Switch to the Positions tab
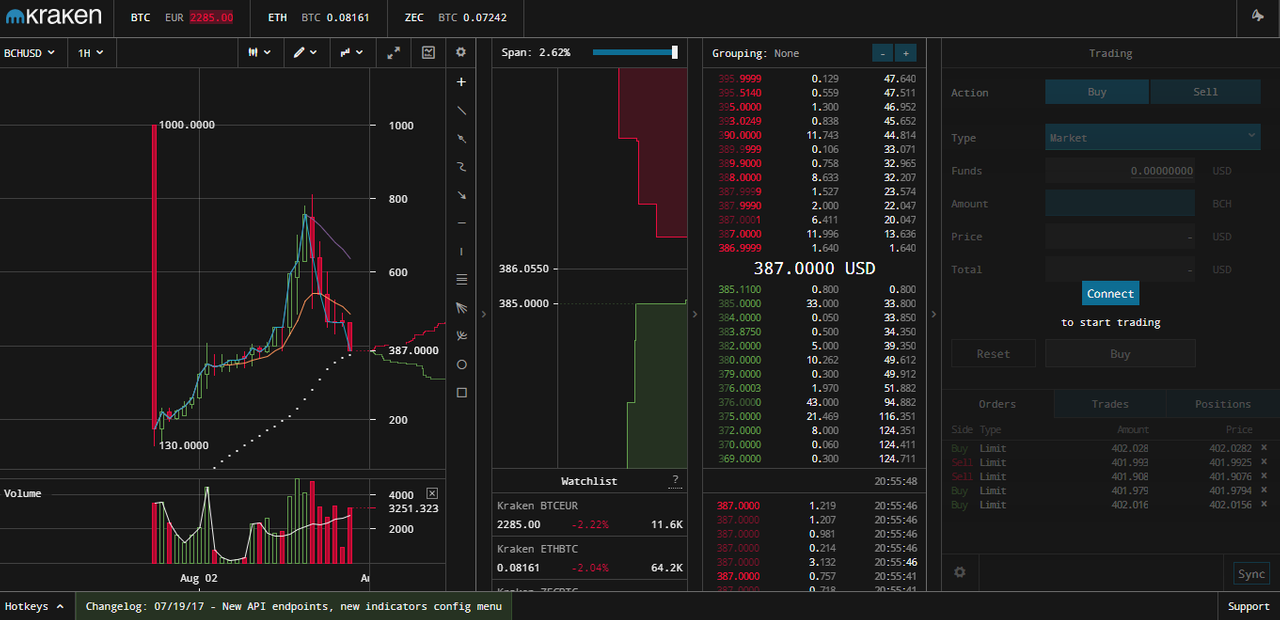Image resolution: width=1280 pixels, height=620 pixels. tap(1222, 404)
